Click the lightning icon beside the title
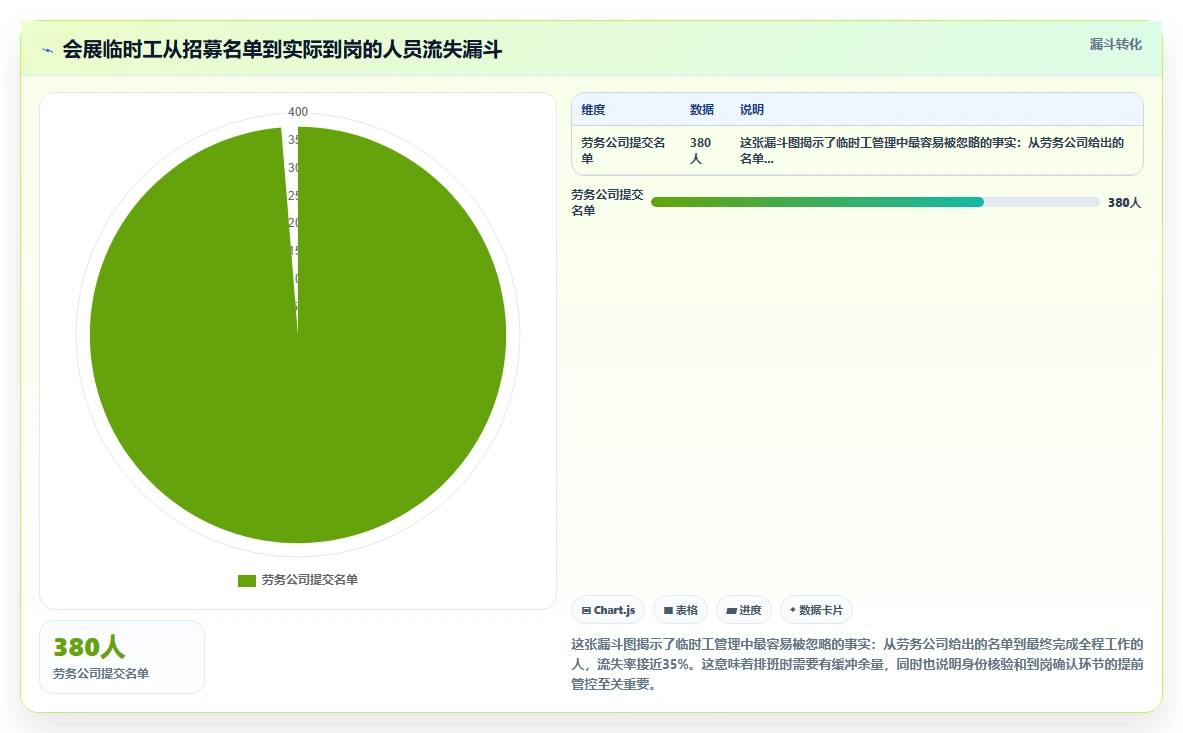The height and width of the screenshot is (733, 1183). (48, 51)
